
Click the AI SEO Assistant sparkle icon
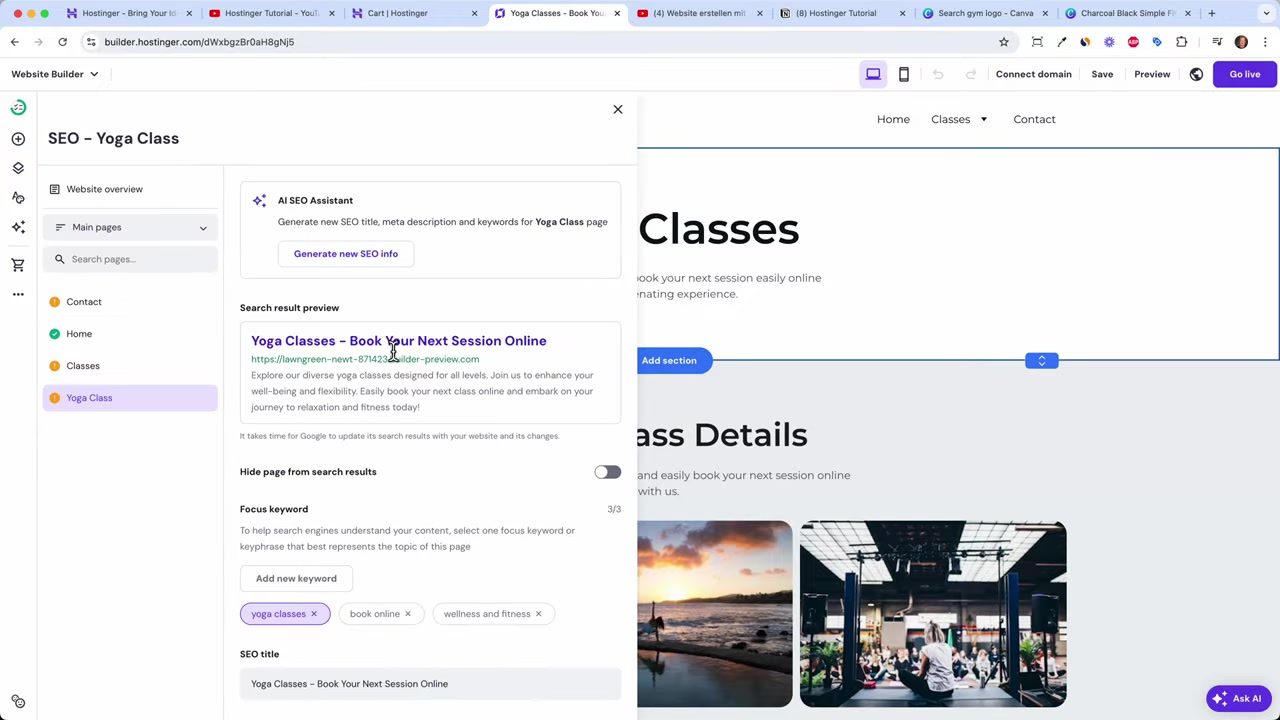259,201
